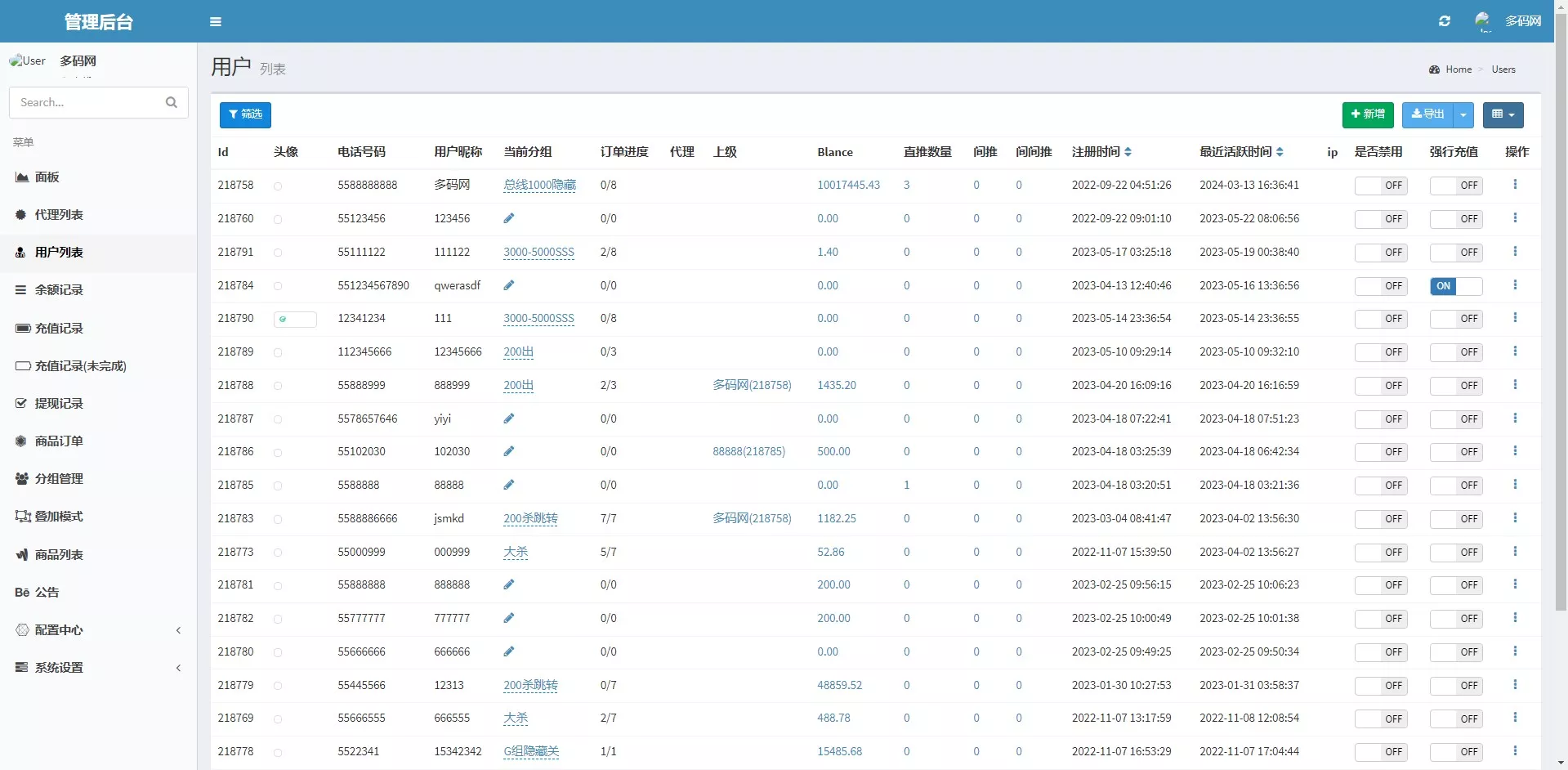Open the dropdown arrow beside 导出 button

pos(1463,114)
